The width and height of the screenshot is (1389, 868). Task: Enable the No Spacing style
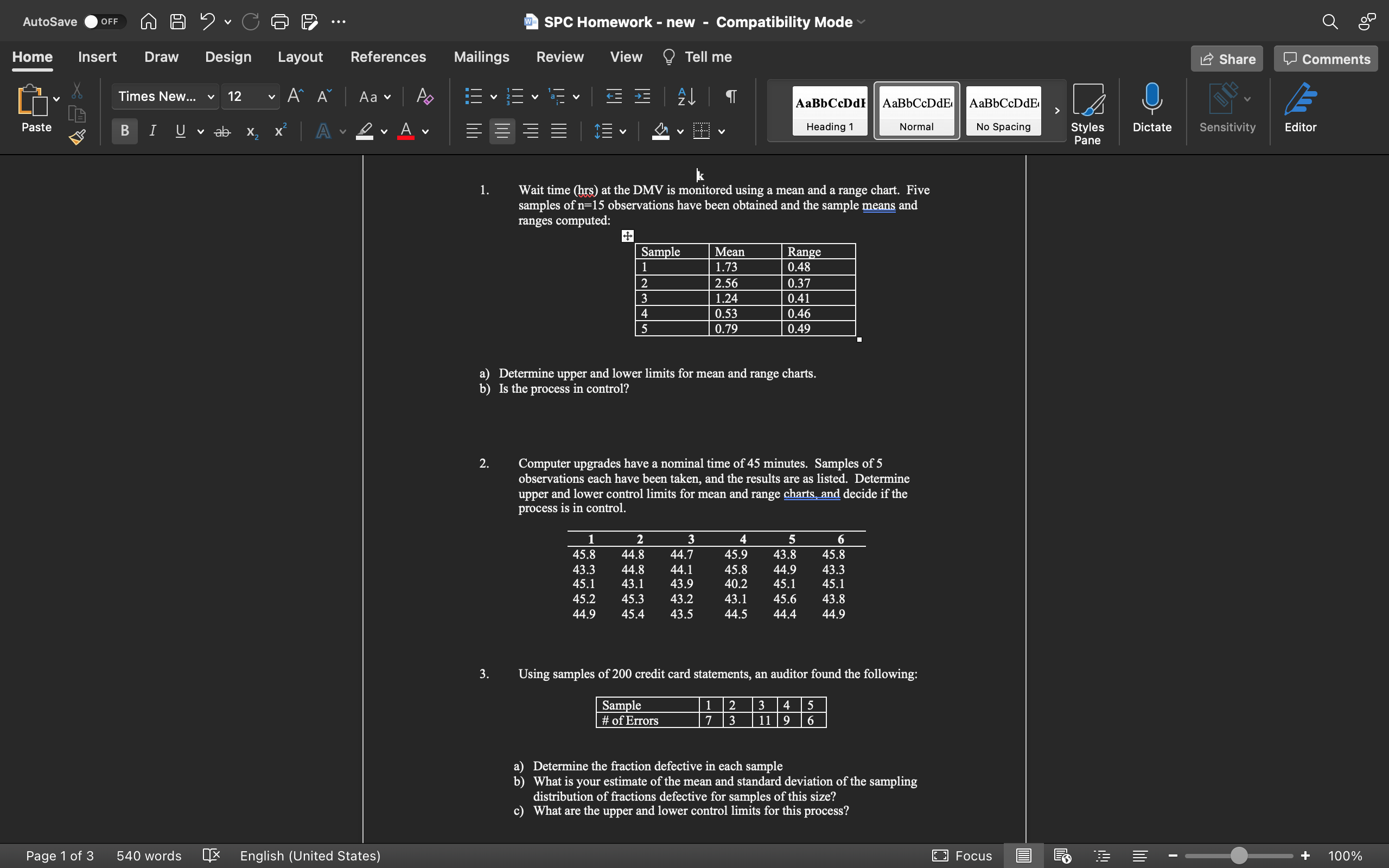pos(1004,110)
